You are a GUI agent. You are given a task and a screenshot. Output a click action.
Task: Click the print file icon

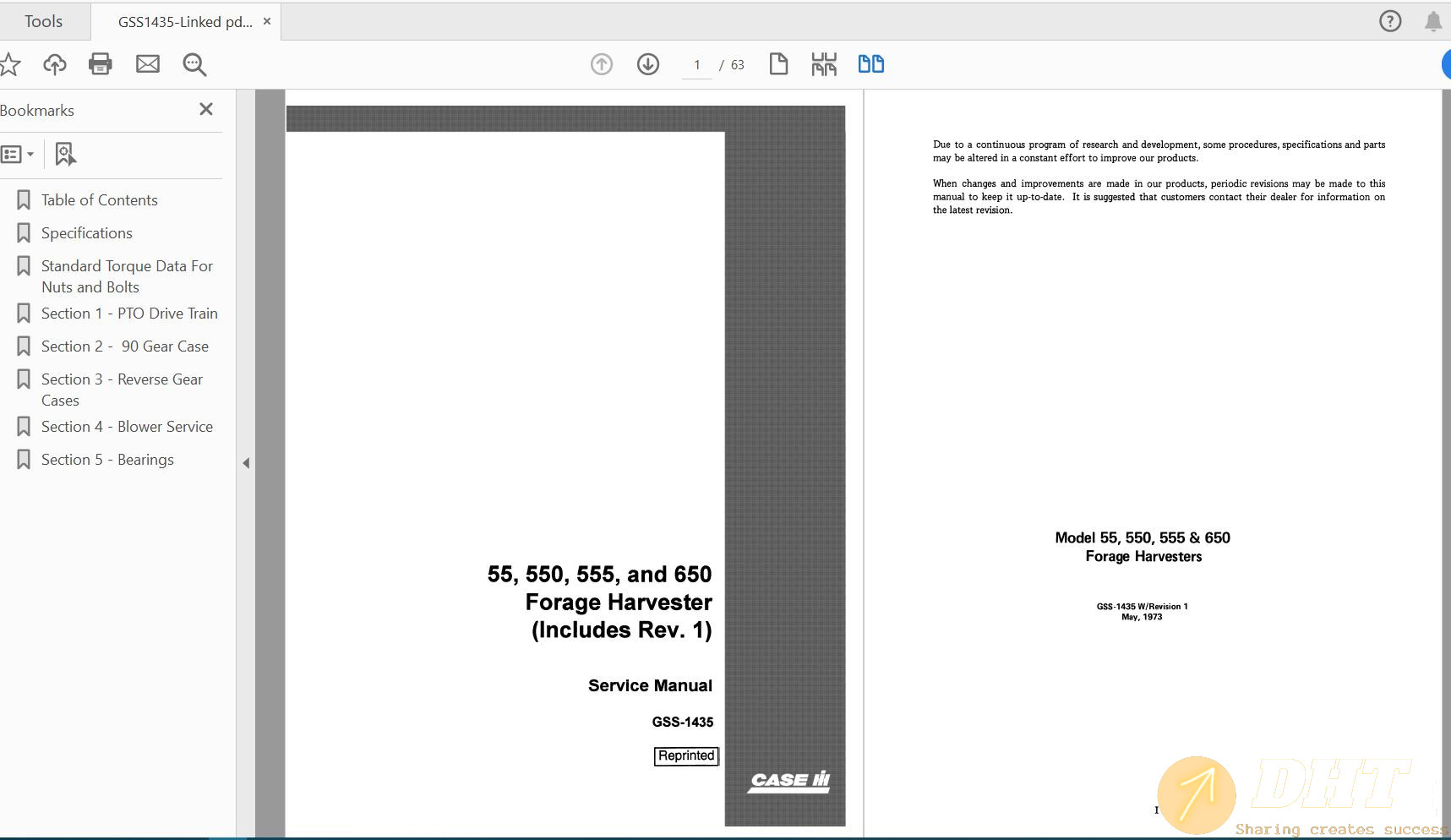(101, 64)
